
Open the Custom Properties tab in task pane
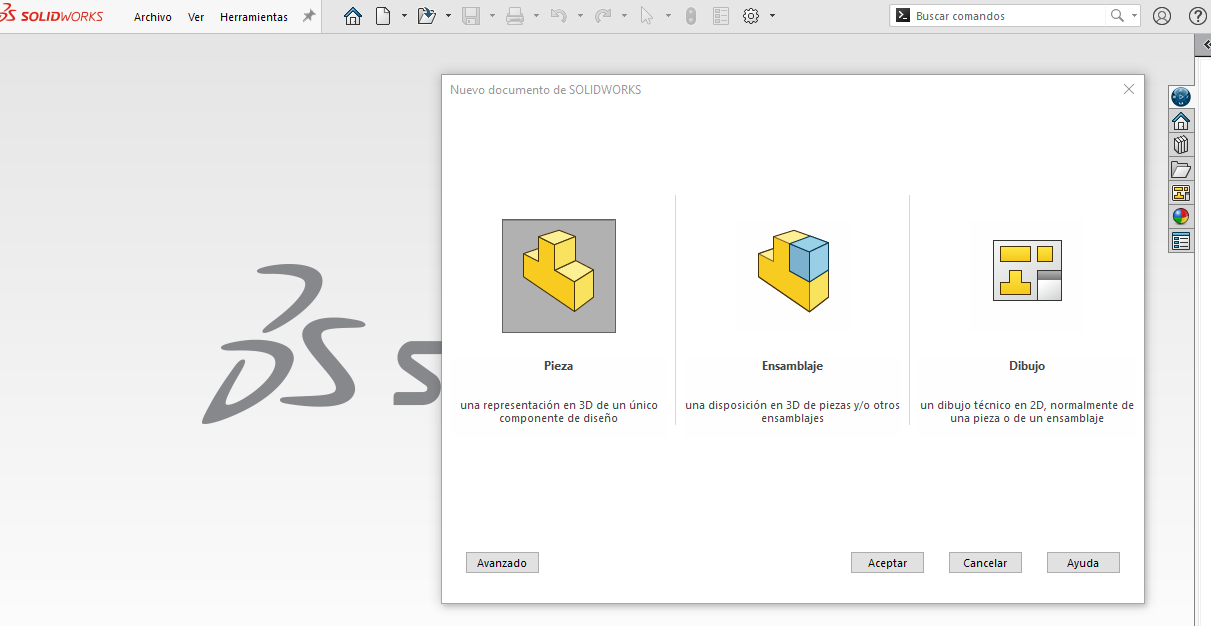(x=1181, y=241)
